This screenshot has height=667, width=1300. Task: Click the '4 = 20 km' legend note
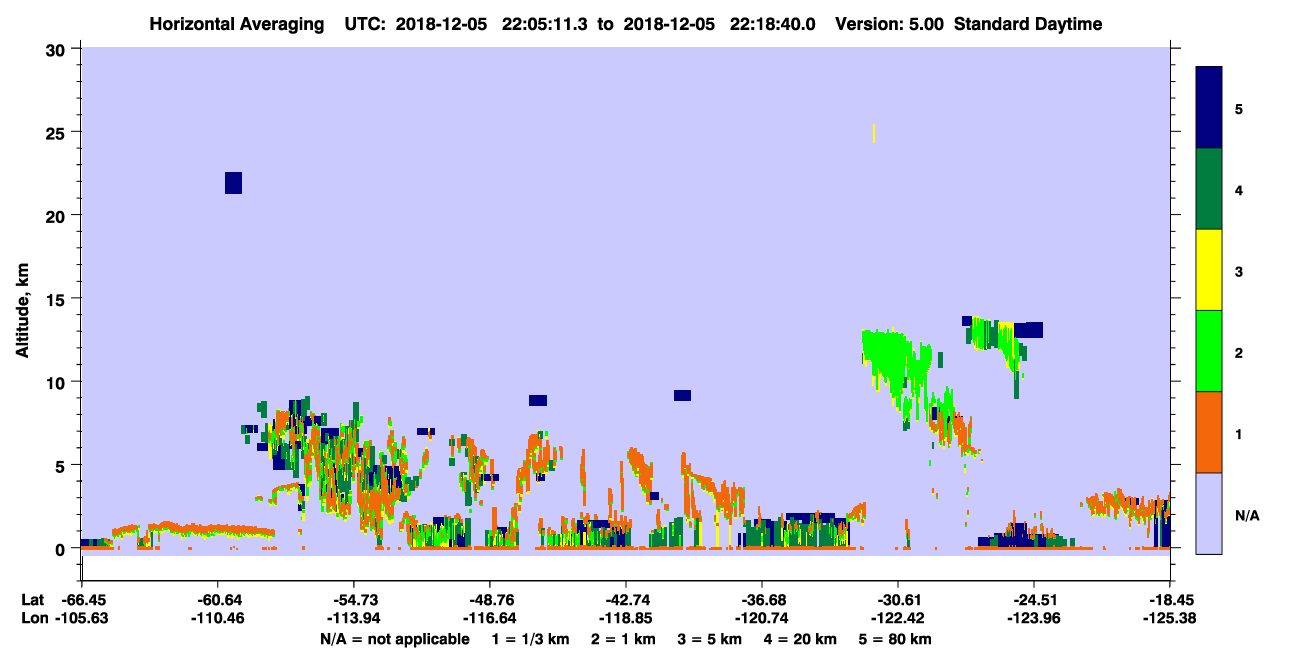tap(802, 639)
